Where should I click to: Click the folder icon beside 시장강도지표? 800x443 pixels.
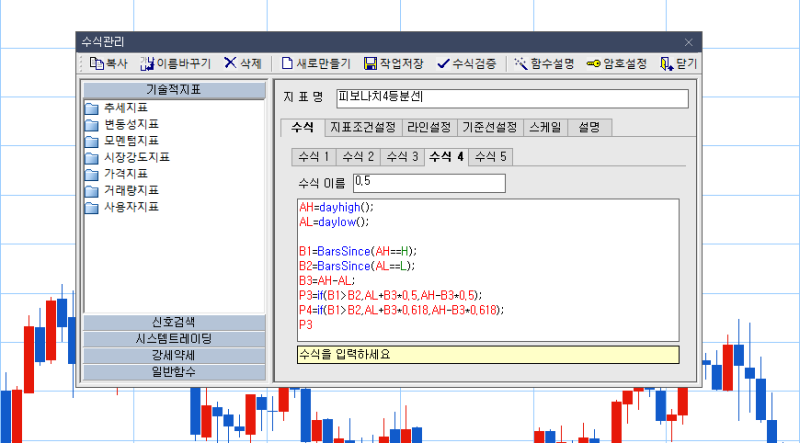(x=91, y=158)
